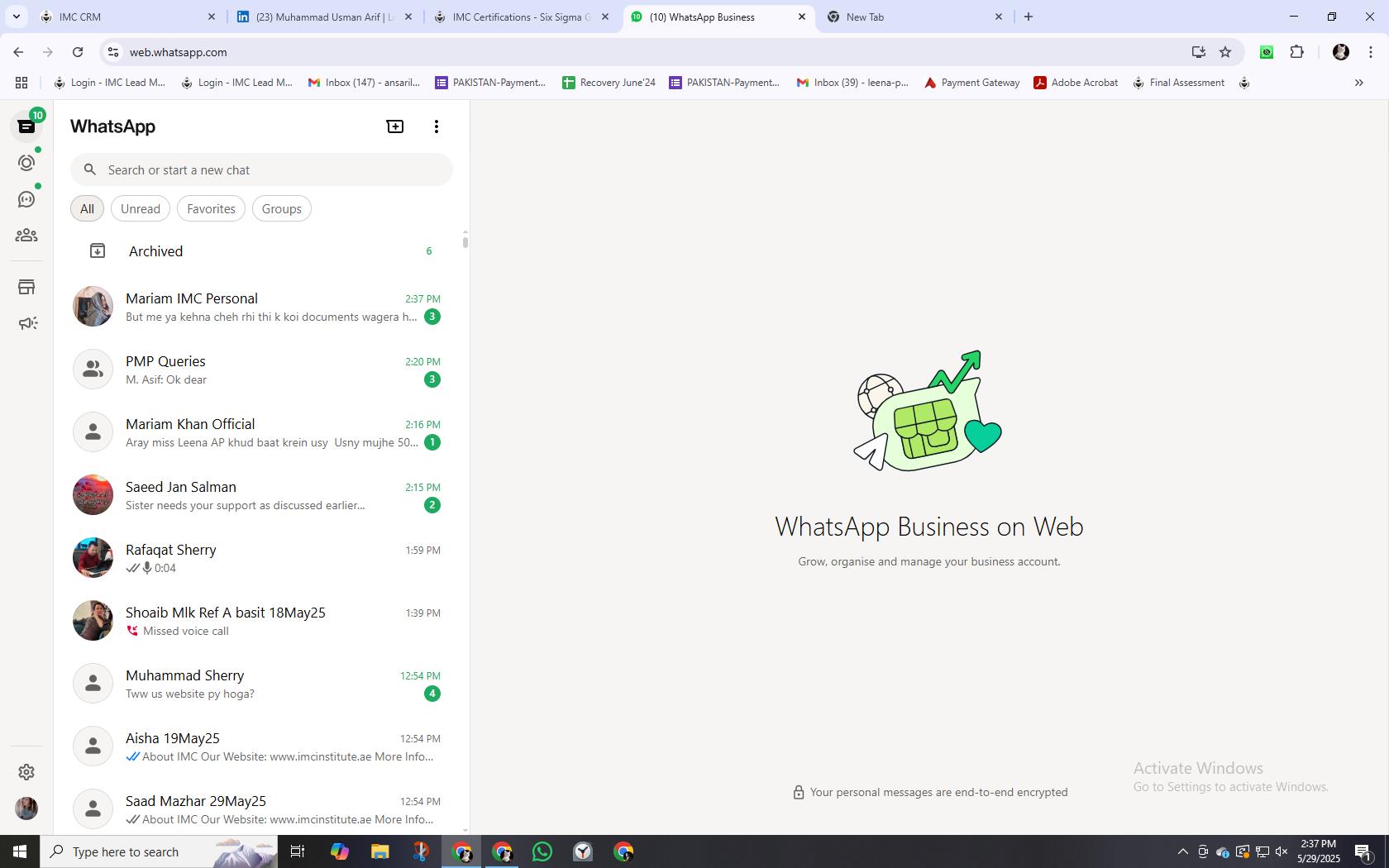Open Windows Start menu
Viewport: 1389px width, 868px height.
[20, 851]
